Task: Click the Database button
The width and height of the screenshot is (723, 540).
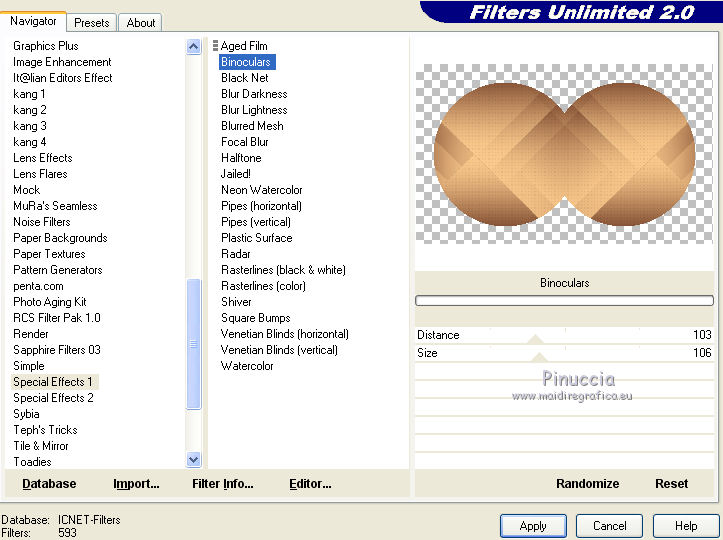Action: coord(49,484)
